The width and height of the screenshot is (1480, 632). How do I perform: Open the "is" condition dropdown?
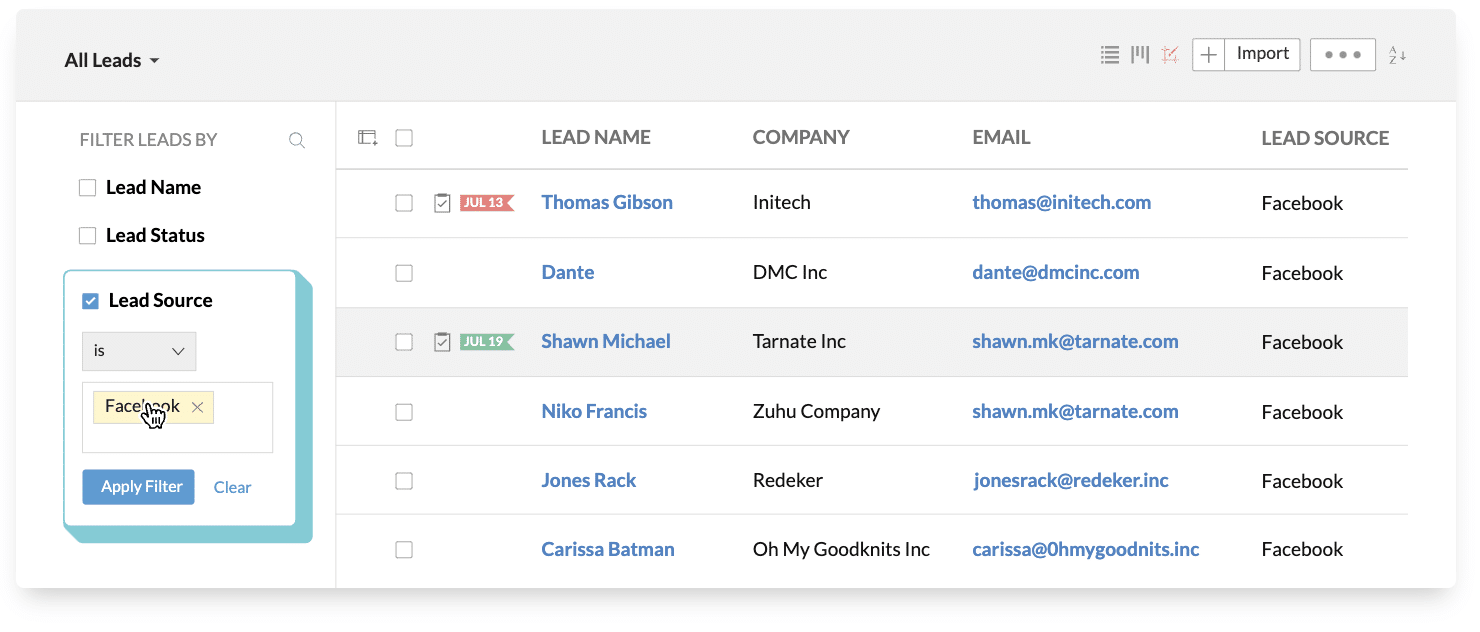[x=139, y=351]
